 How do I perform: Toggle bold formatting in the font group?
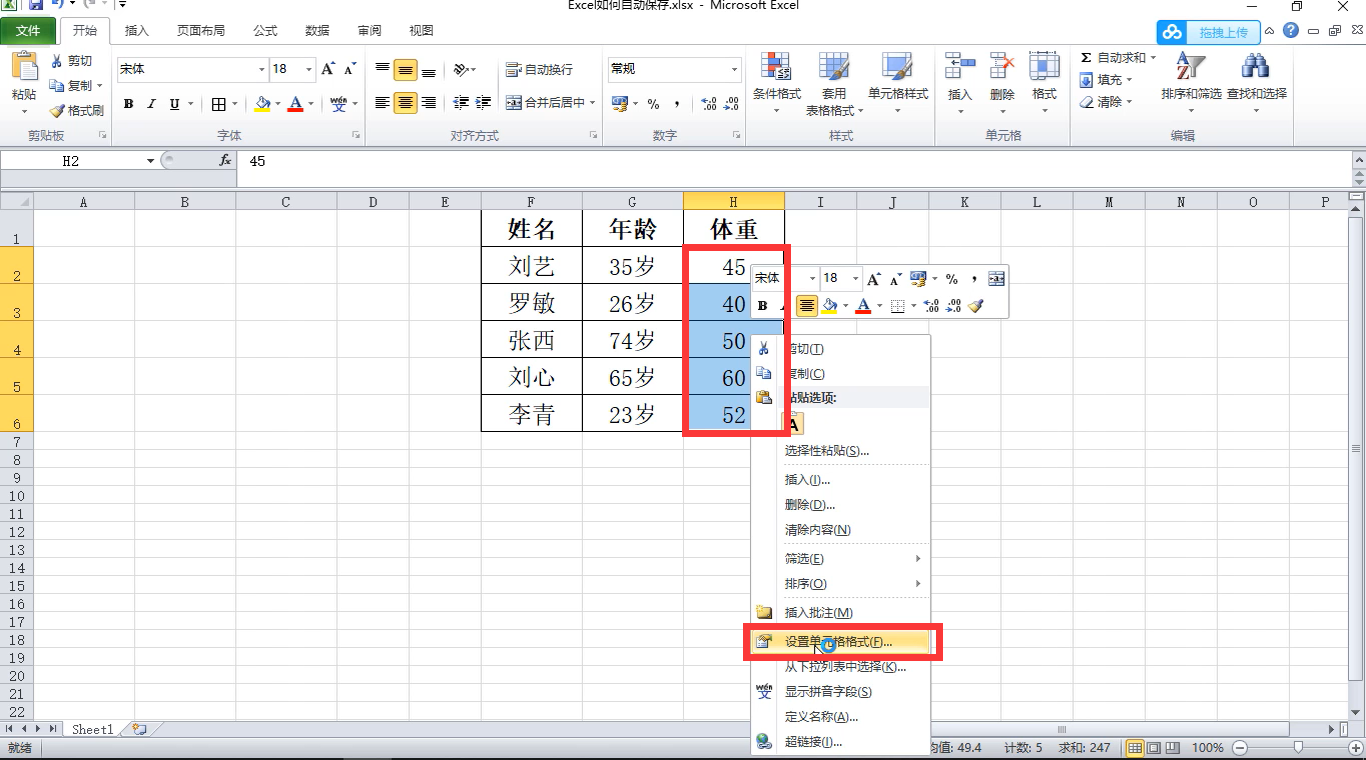coord(127,103)
